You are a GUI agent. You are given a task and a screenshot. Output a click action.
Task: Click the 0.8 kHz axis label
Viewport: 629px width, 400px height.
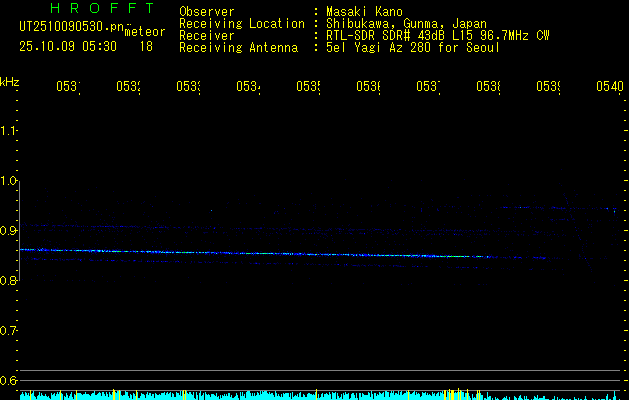(8, 280)
